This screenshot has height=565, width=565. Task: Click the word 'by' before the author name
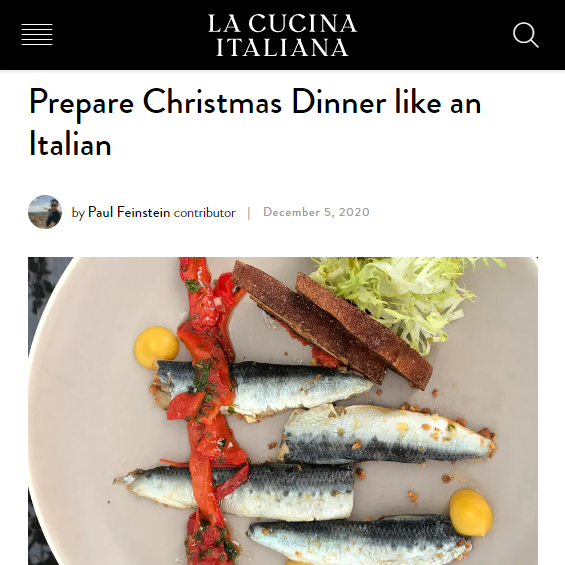click(78, 213)
